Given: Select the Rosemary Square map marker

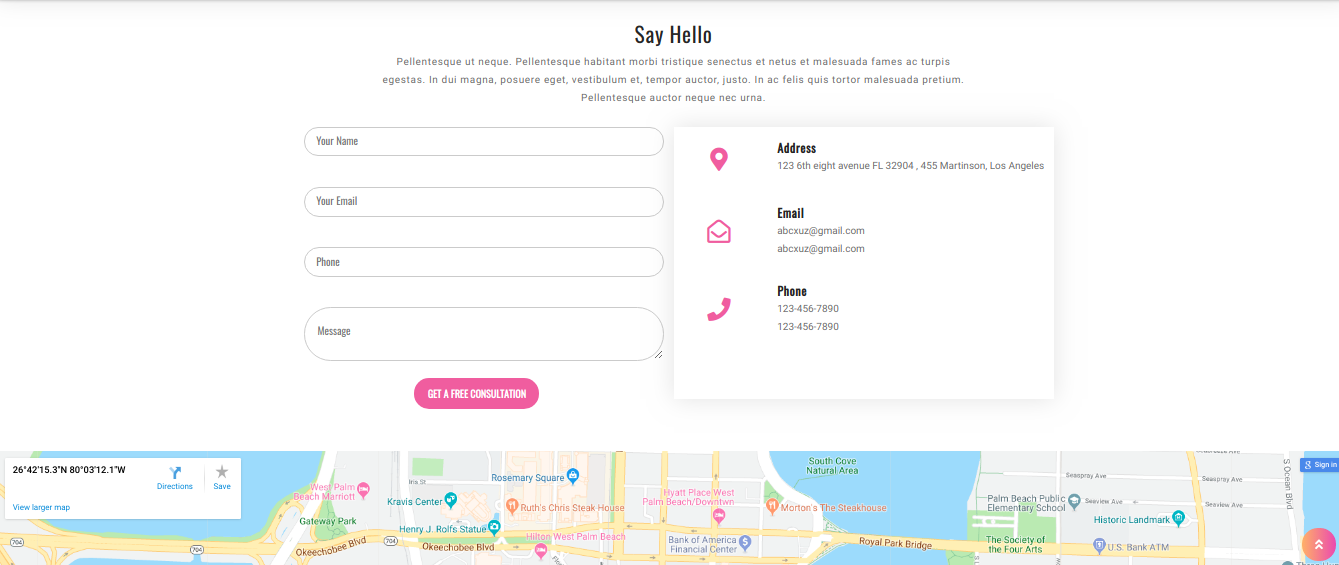Looking at the screenshot, I should pyautogui.click(x=573, y=476).
